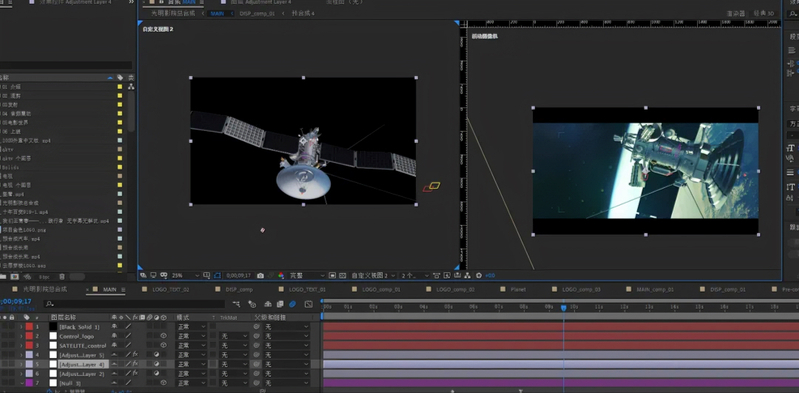Toggle the mask and shape path visibility icon
Viewport: 799px width, 393px height.
pos(217,275)
